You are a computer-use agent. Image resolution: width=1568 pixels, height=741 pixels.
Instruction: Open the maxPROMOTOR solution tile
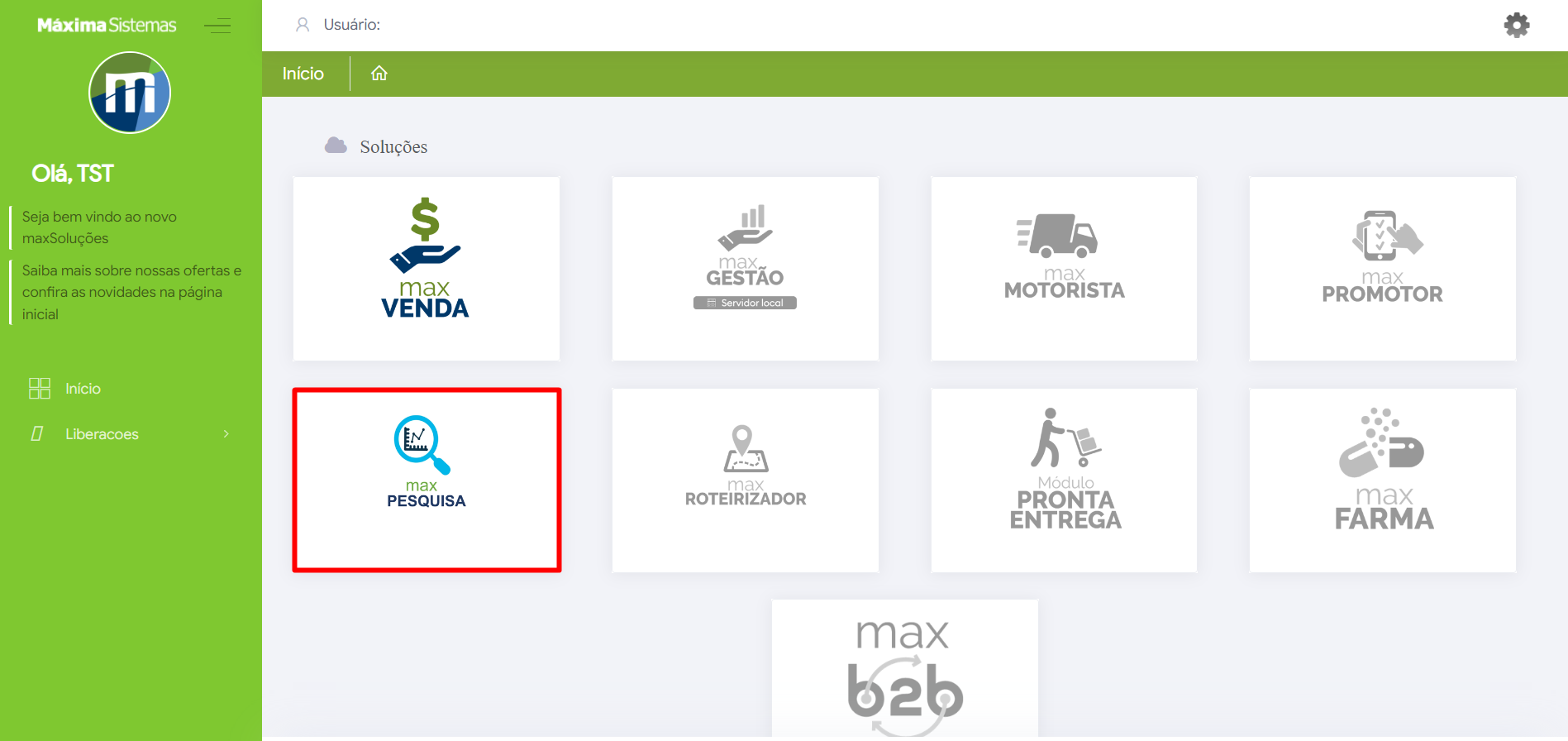[x=1382, y=268]
